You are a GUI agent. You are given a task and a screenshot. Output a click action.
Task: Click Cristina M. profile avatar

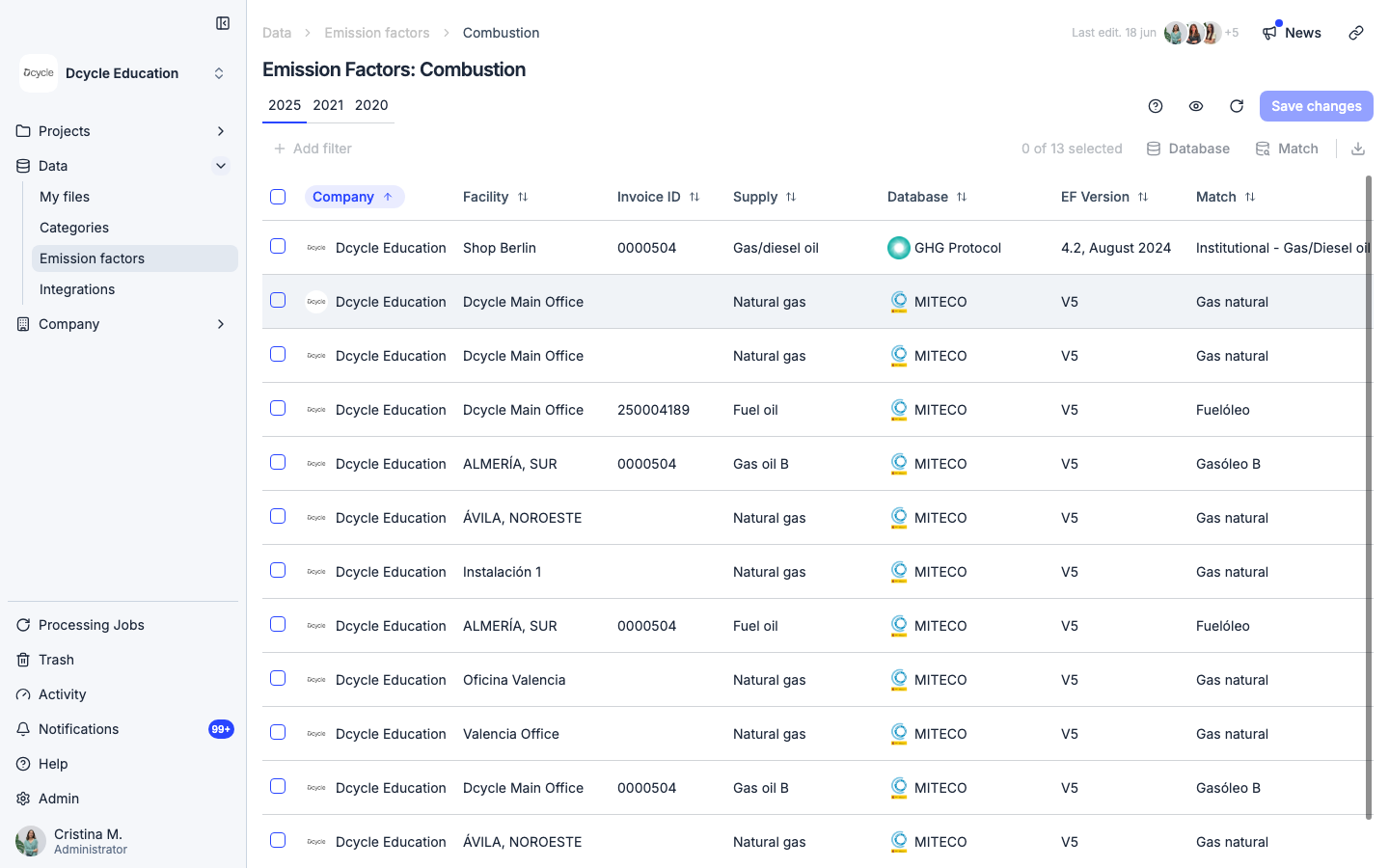pyautogui.click(x=31, y=841)
